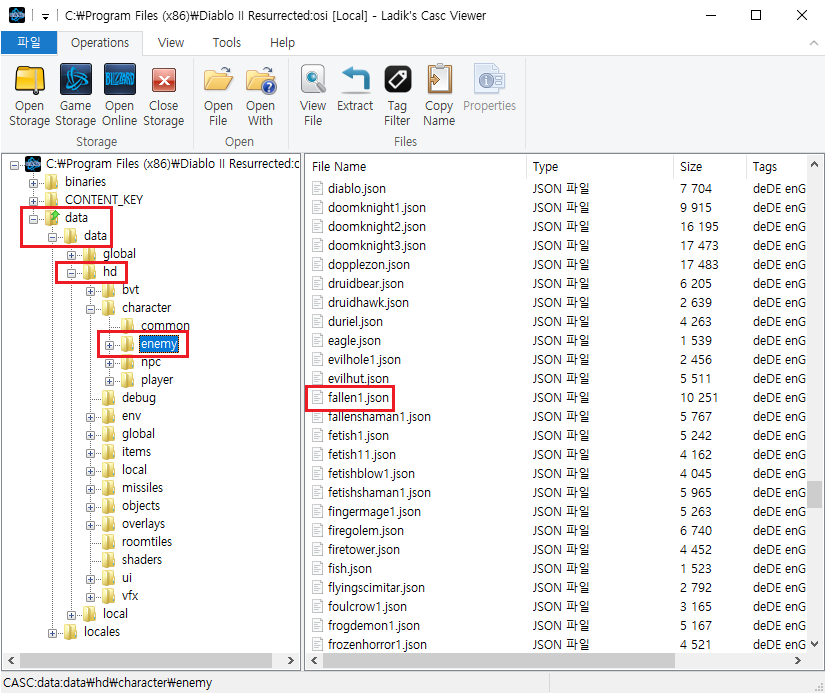825x694 pixels.
Task: Switch to the View tab
Action: (x=171, y=43)
